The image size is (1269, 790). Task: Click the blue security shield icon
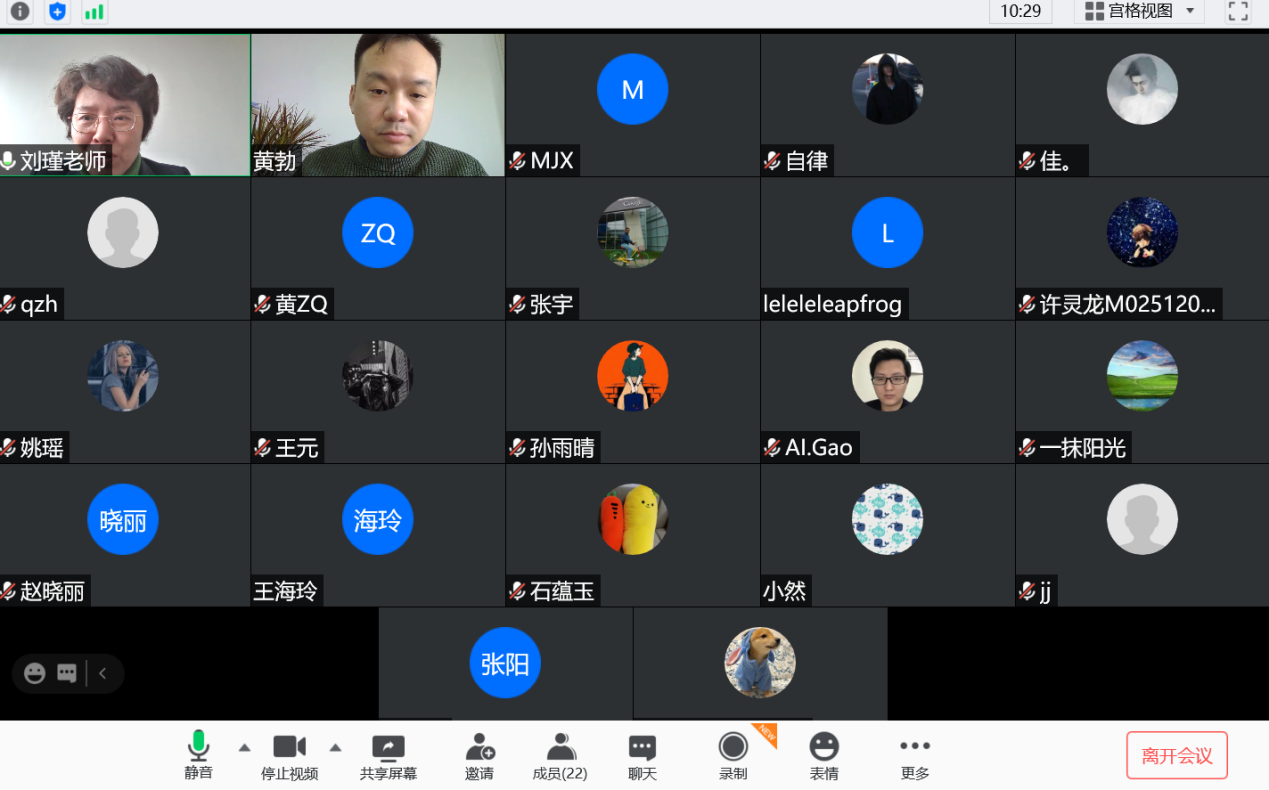(58, 12)
